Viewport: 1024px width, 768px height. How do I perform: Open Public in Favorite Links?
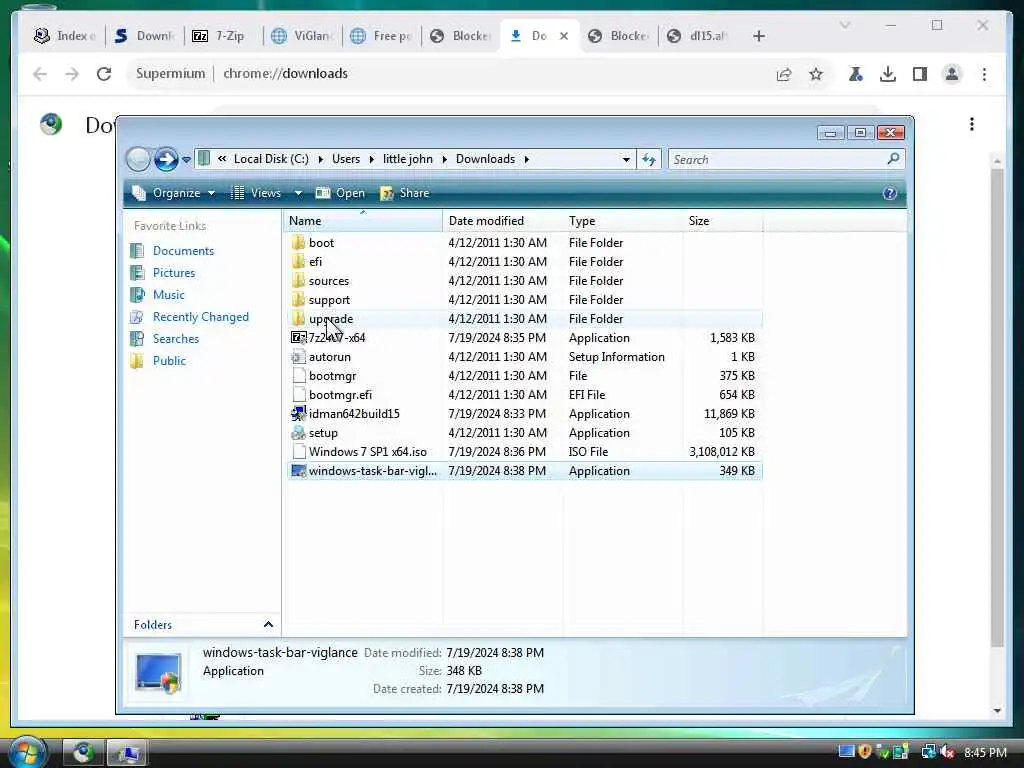(x=169, y=360)
